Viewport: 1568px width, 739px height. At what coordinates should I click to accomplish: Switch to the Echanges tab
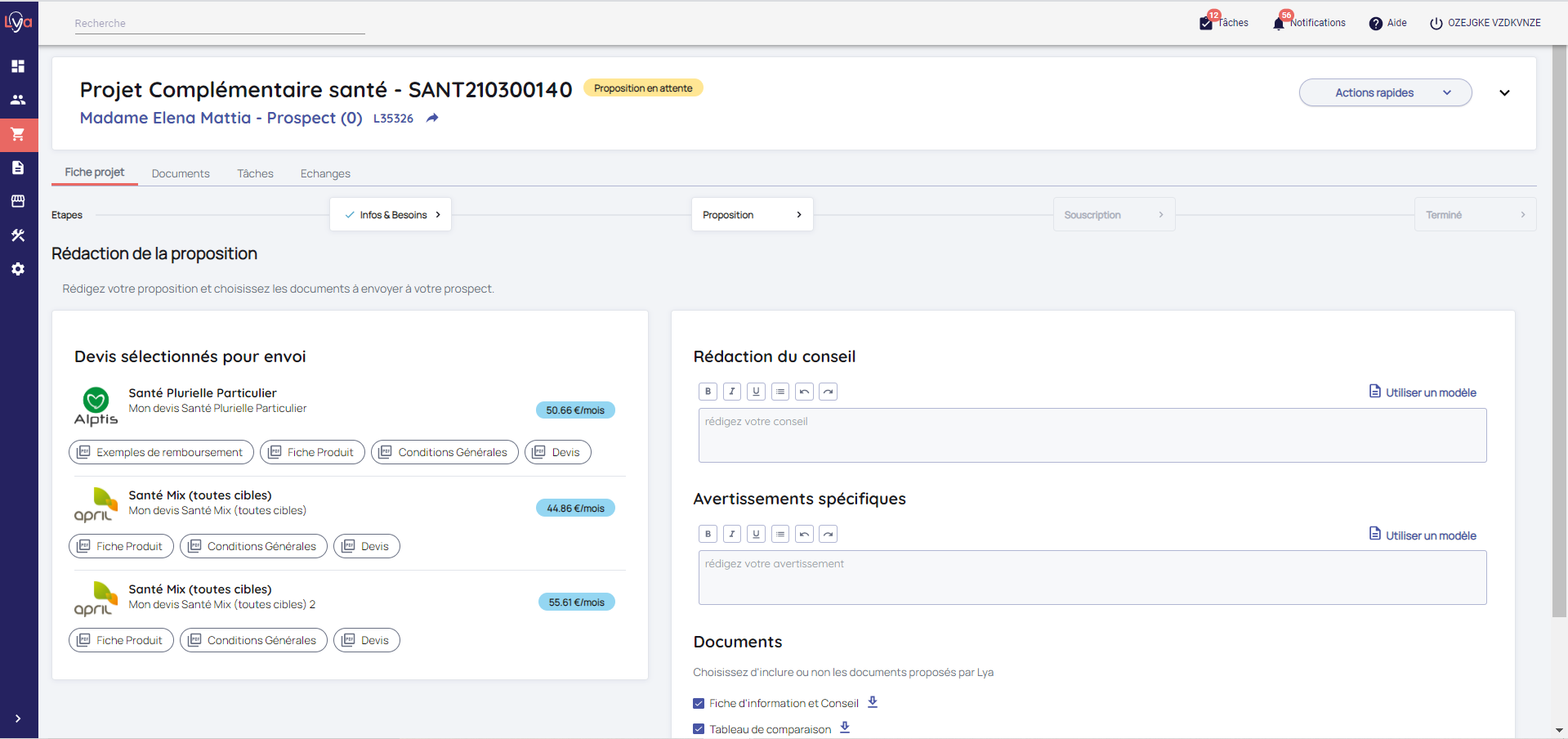coord(325,173)
